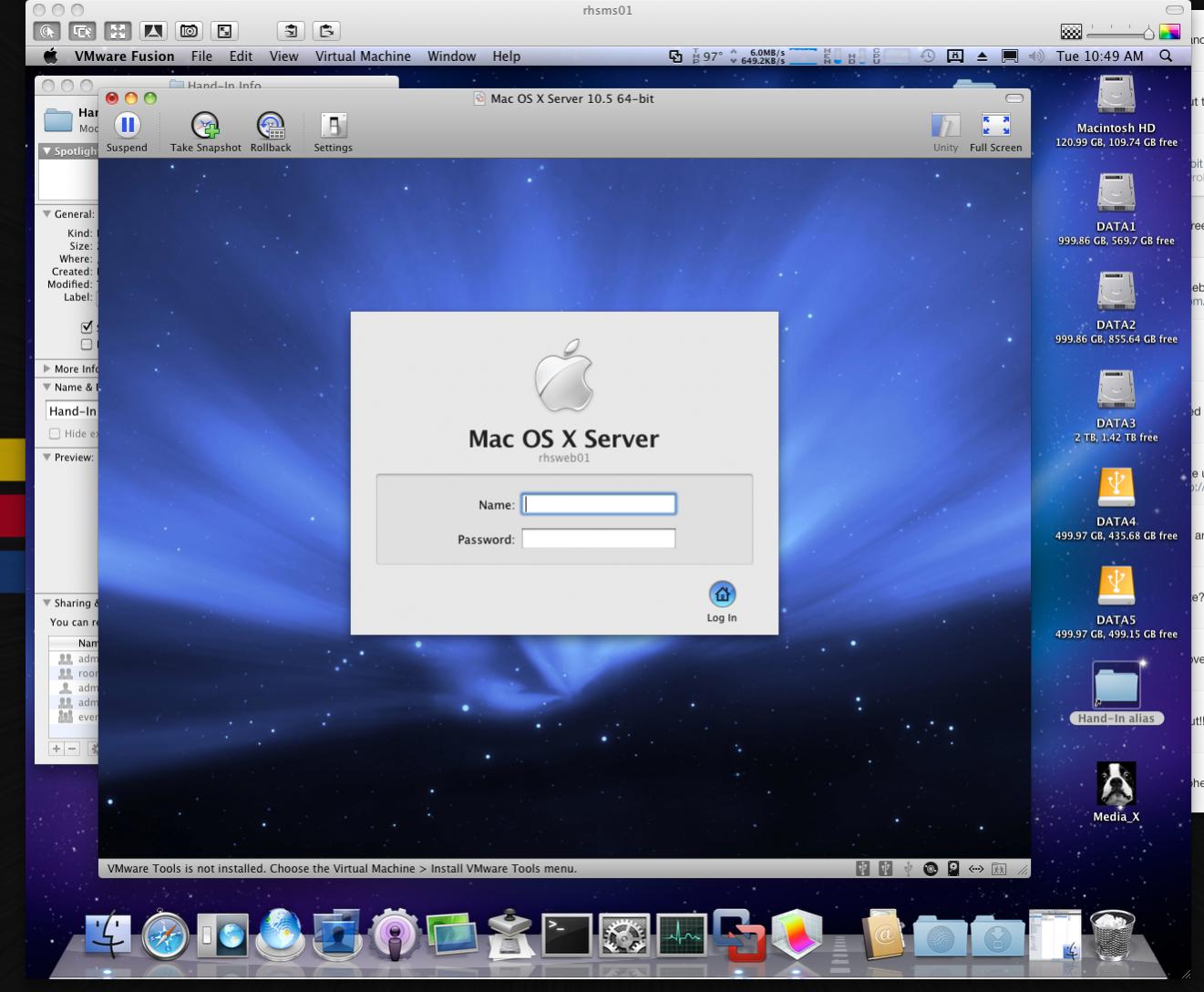Click the menu bar clock Tue 10:49 AM
The image size is (1204, 992).
1099,56
